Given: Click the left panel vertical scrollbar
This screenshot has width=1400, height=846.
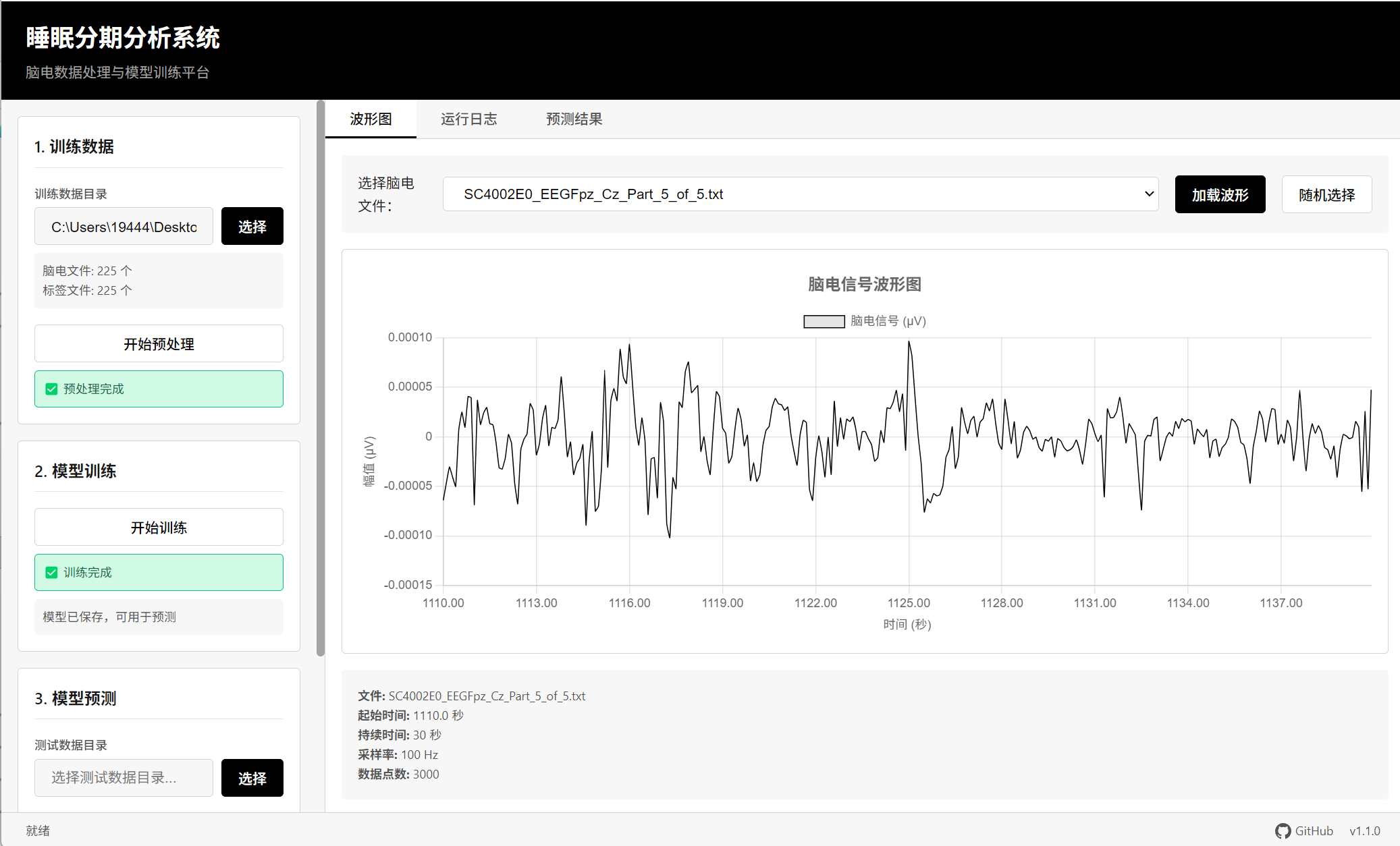Looking at the screenshot, I should click(321, 378).
